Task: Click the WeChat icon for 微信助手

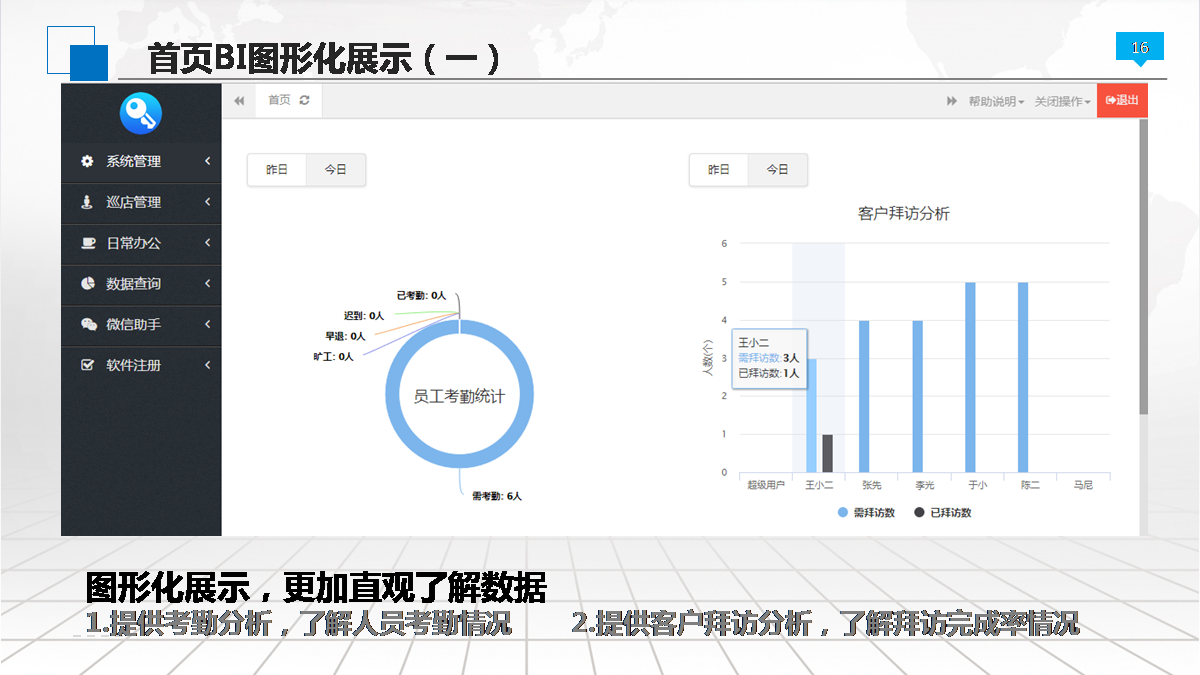Action: point(87,325)
